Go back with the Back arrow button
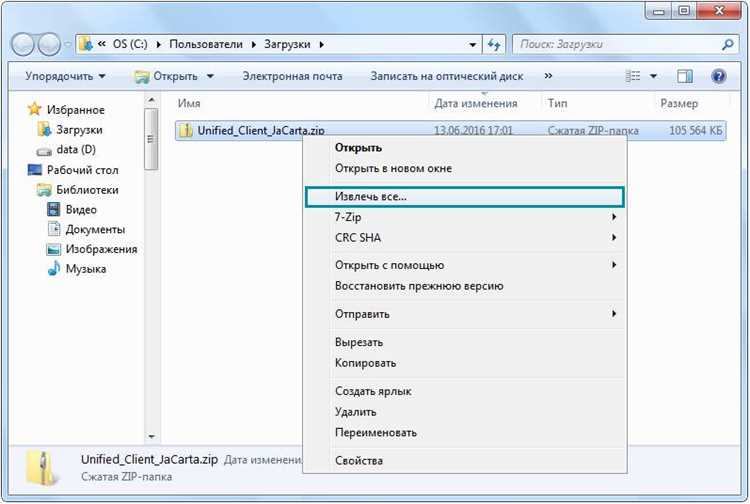 tap(23, 45)
